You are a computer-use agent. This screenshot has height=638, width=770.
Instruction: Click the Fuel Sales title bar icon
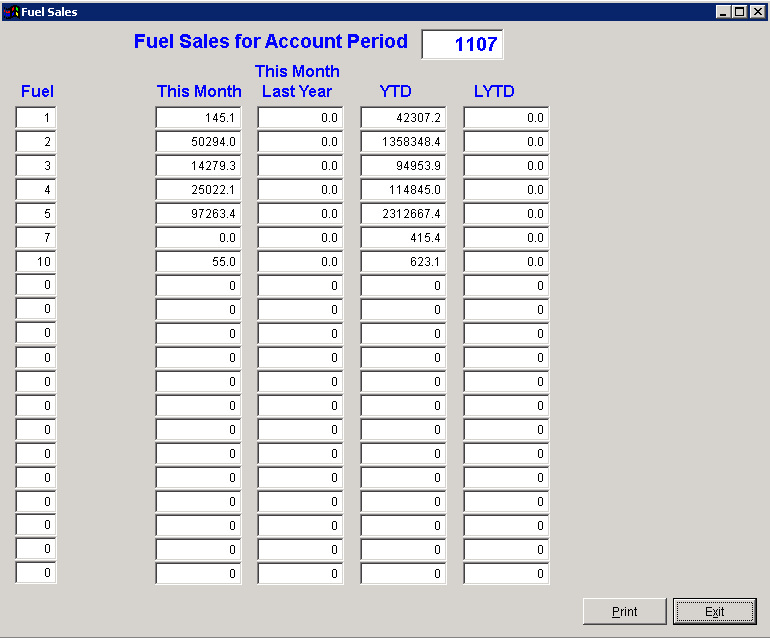[11, 12]
